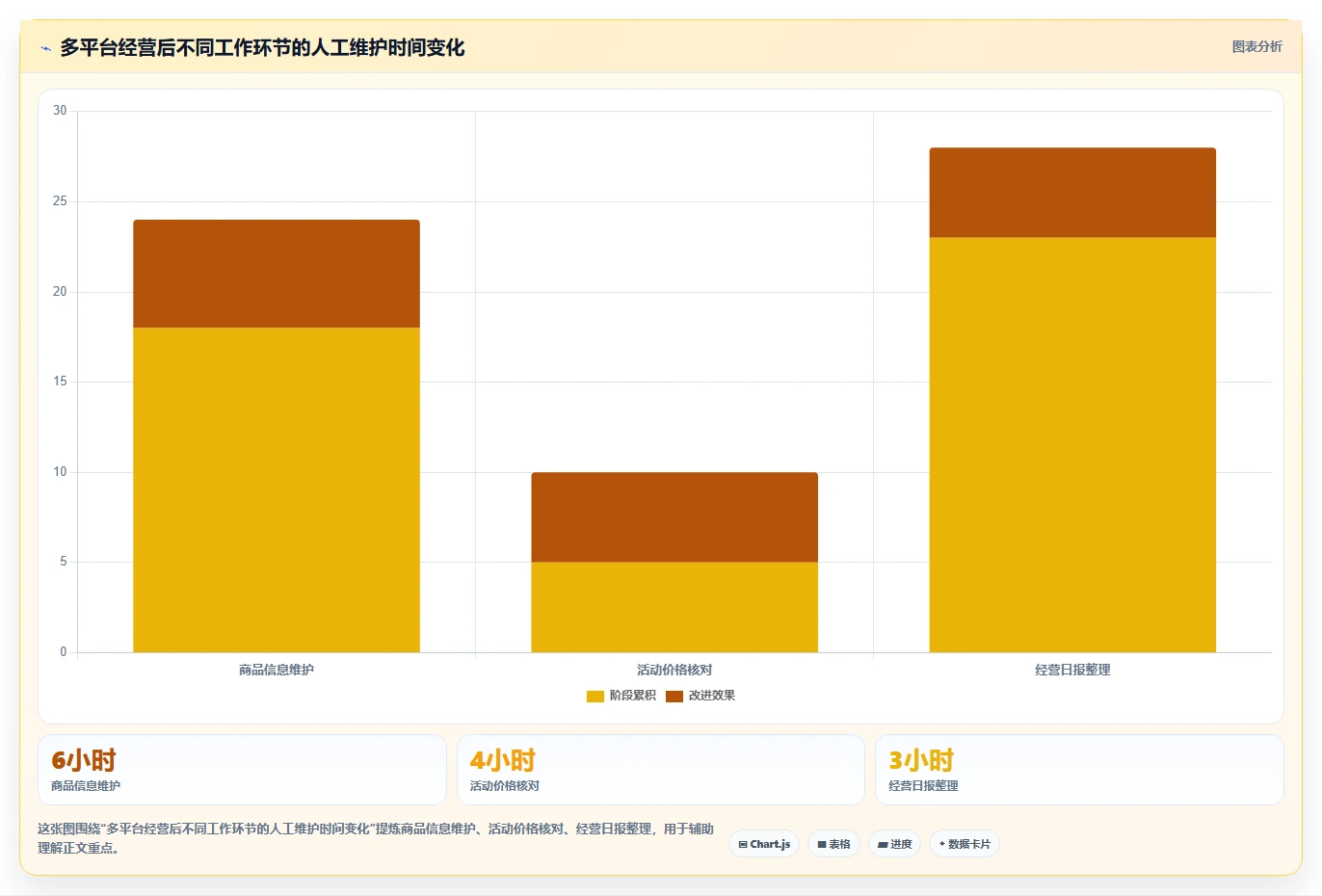
Task: Click the 图表分析 label in header
Action: pyautogui.click(x=1256, y=46)
